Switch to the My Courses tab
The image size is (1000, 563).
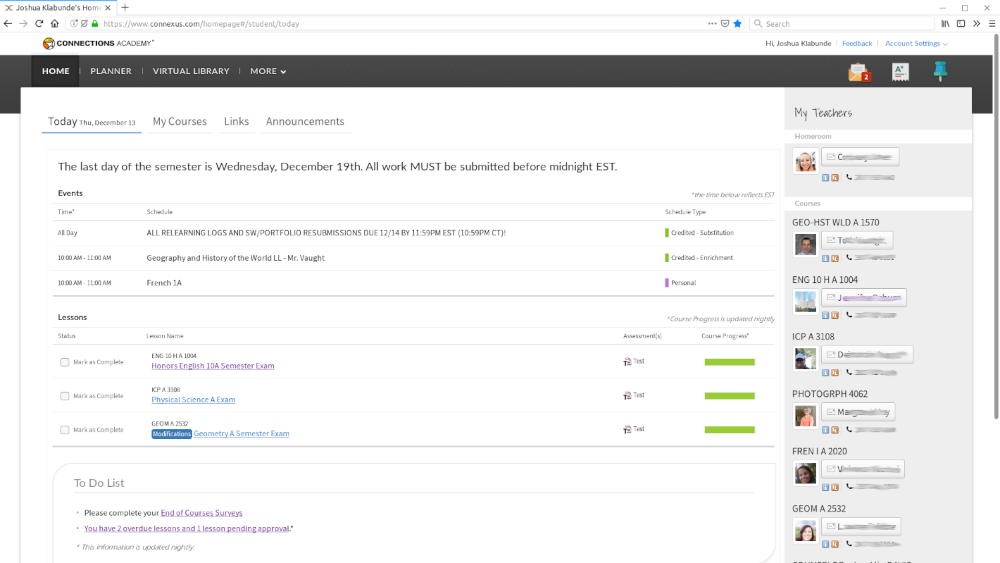click(x=179, y=122)
